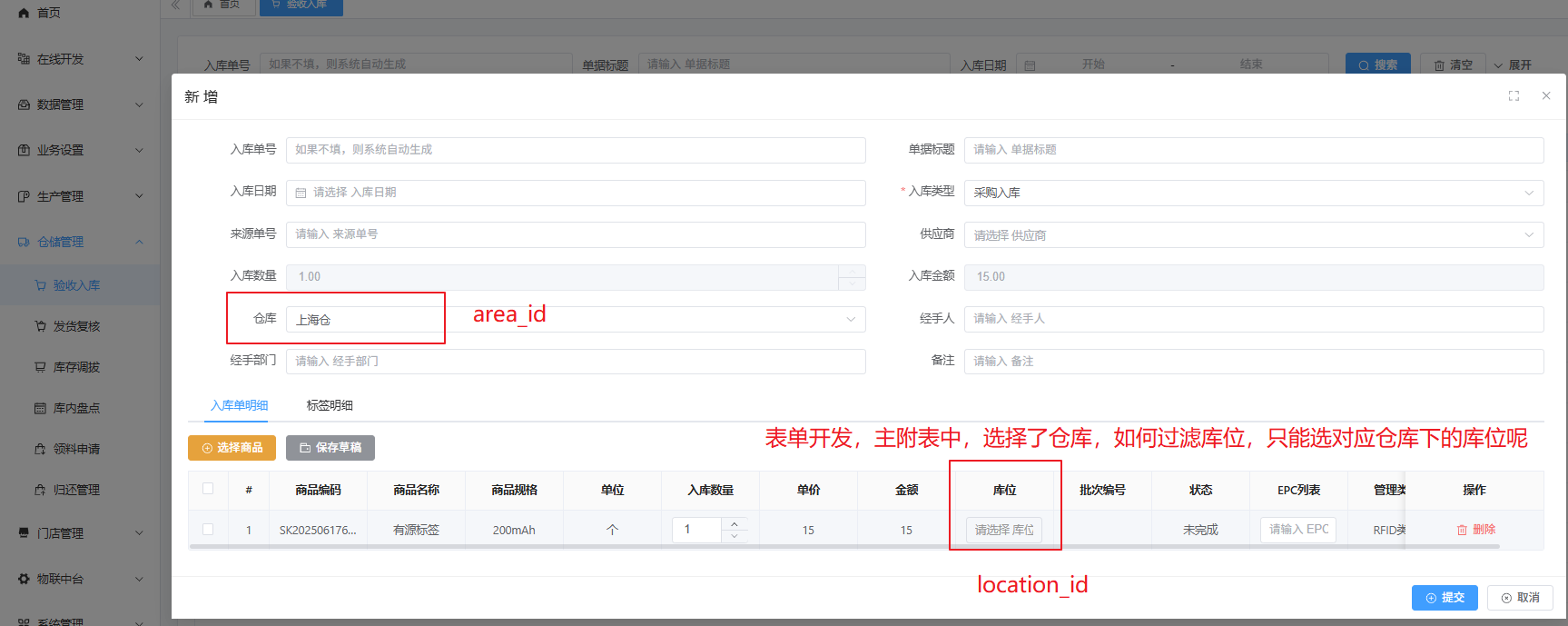Toggle fullscreen for the 新增 dialog
The height and width of the screenshot is (626, 1568).
pos(1514,95)
